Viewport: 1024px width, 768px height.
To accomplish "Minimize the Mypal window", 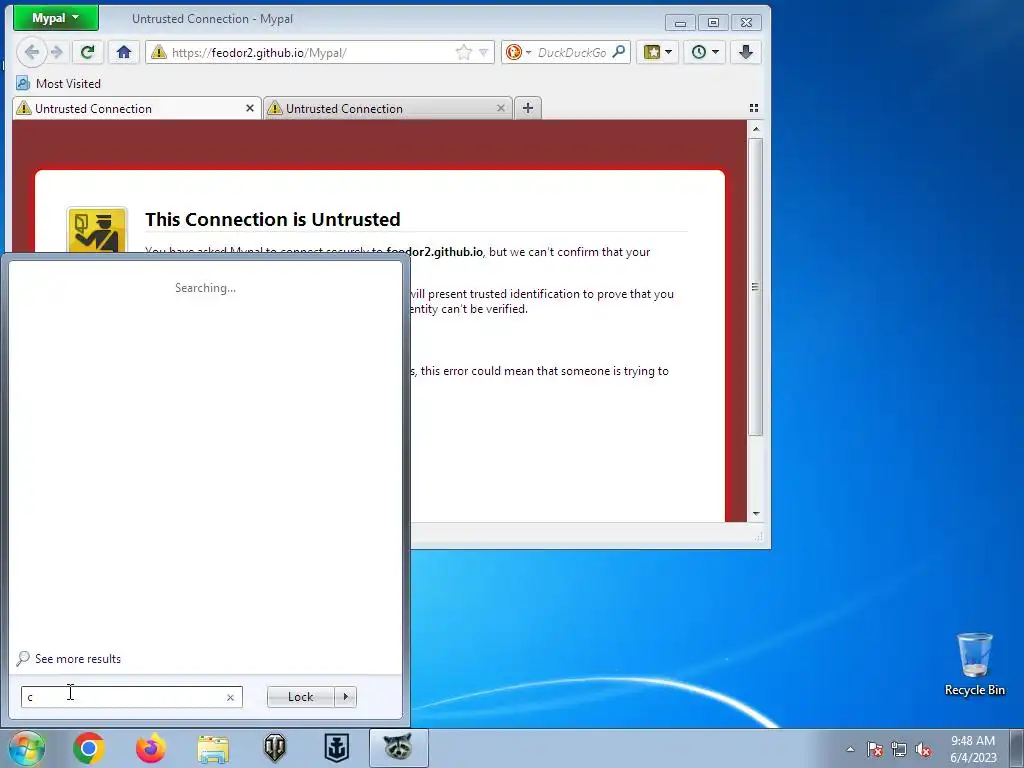I will (680, 23).
